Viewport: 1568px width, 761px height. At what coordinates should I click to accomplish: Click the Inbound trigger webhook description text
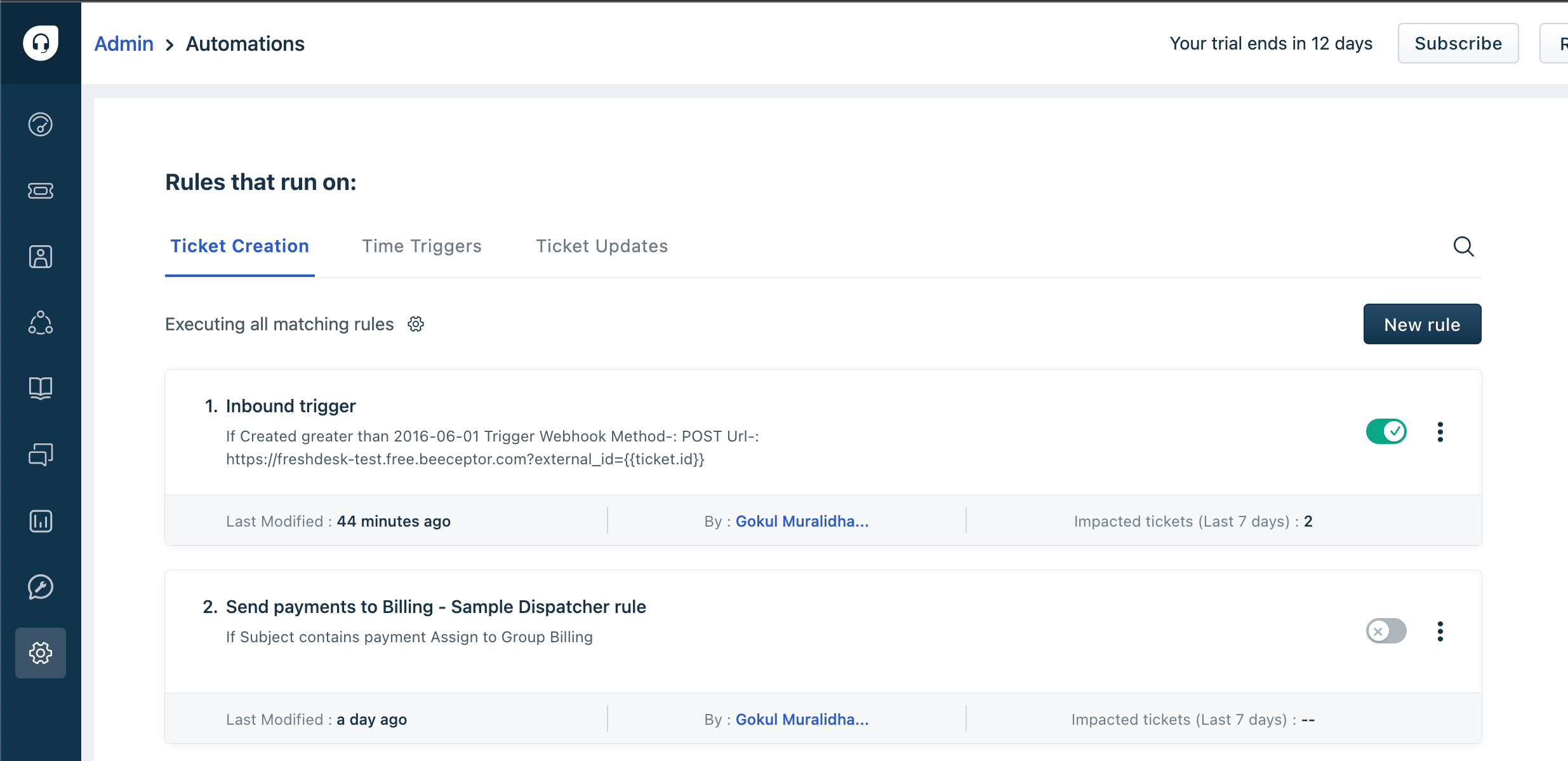493,448
